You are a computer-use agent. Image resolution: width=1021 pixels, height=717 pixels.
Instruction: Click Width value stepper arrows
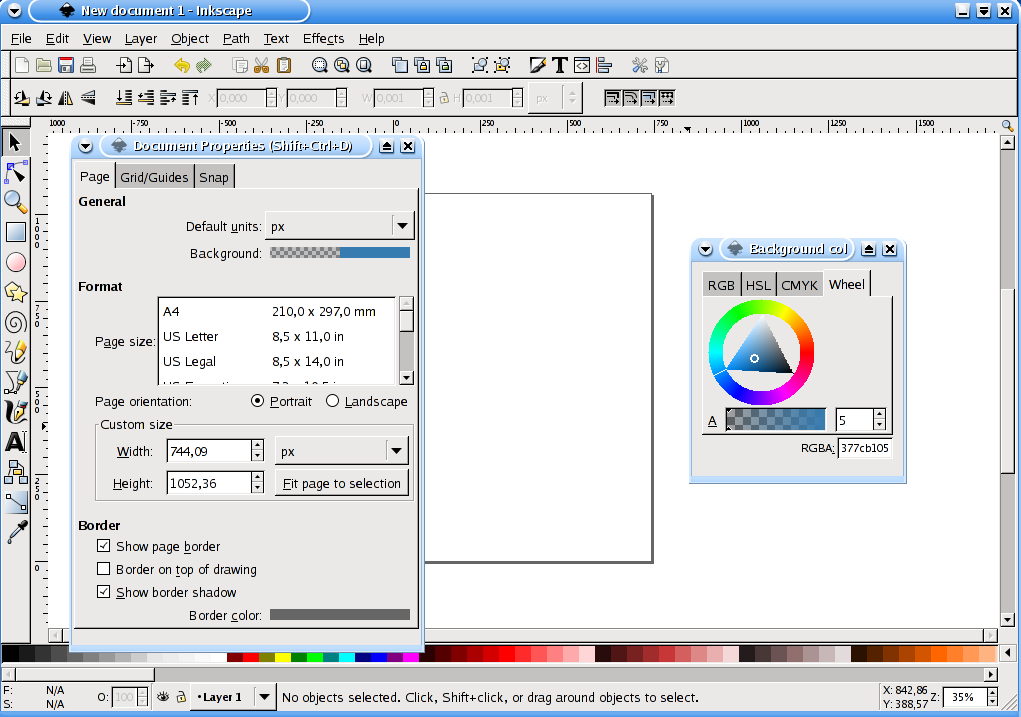pos(257,451)
